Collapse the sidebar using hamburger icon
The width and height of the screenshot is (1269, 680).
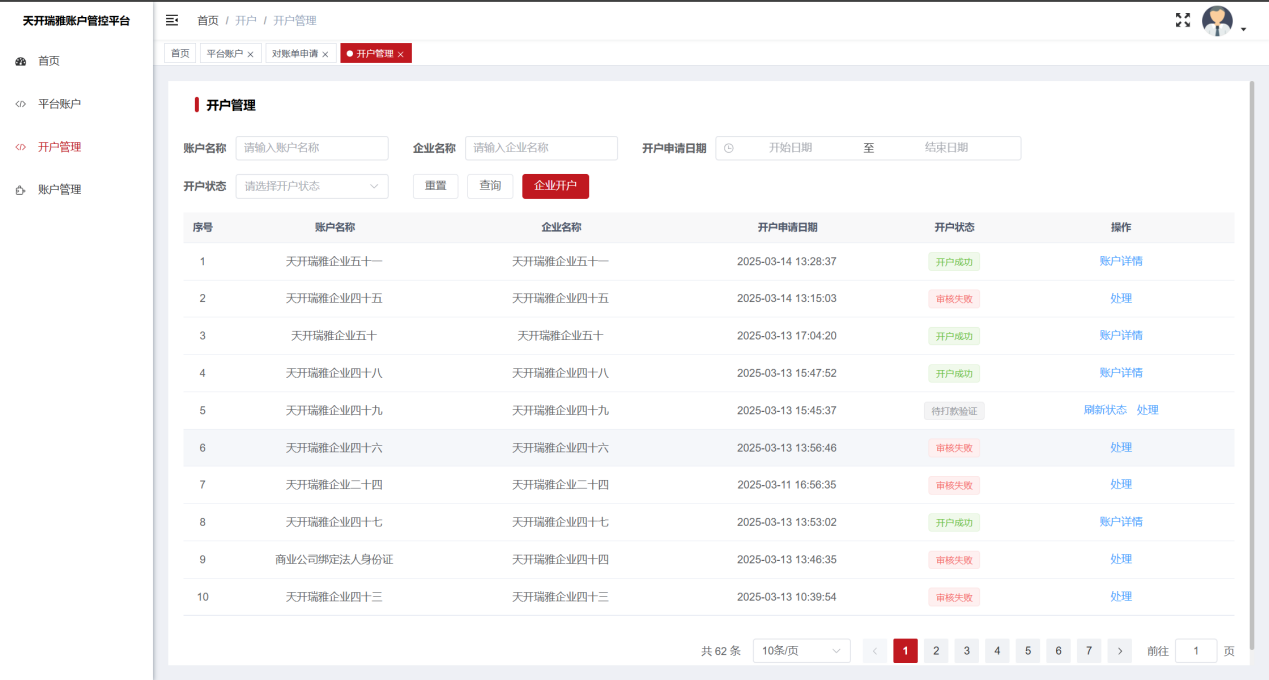pyautogui.click(x=172, y=20)
